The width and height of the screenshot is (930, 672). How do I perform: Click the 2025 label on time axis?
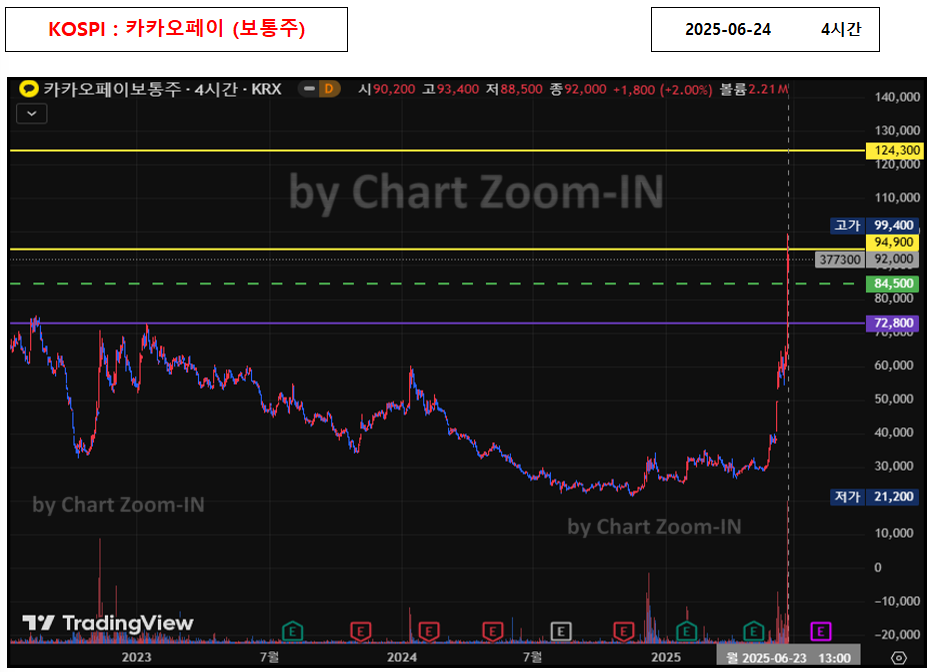click(x=665, y=657)
